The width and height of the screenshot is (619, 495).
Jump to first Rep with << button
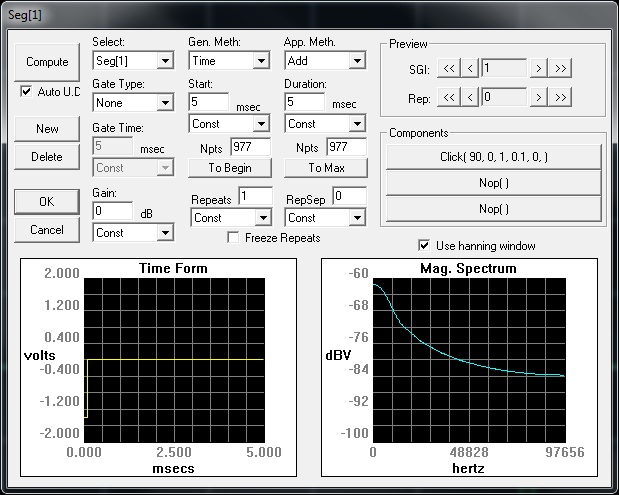(x=449, y=97)
